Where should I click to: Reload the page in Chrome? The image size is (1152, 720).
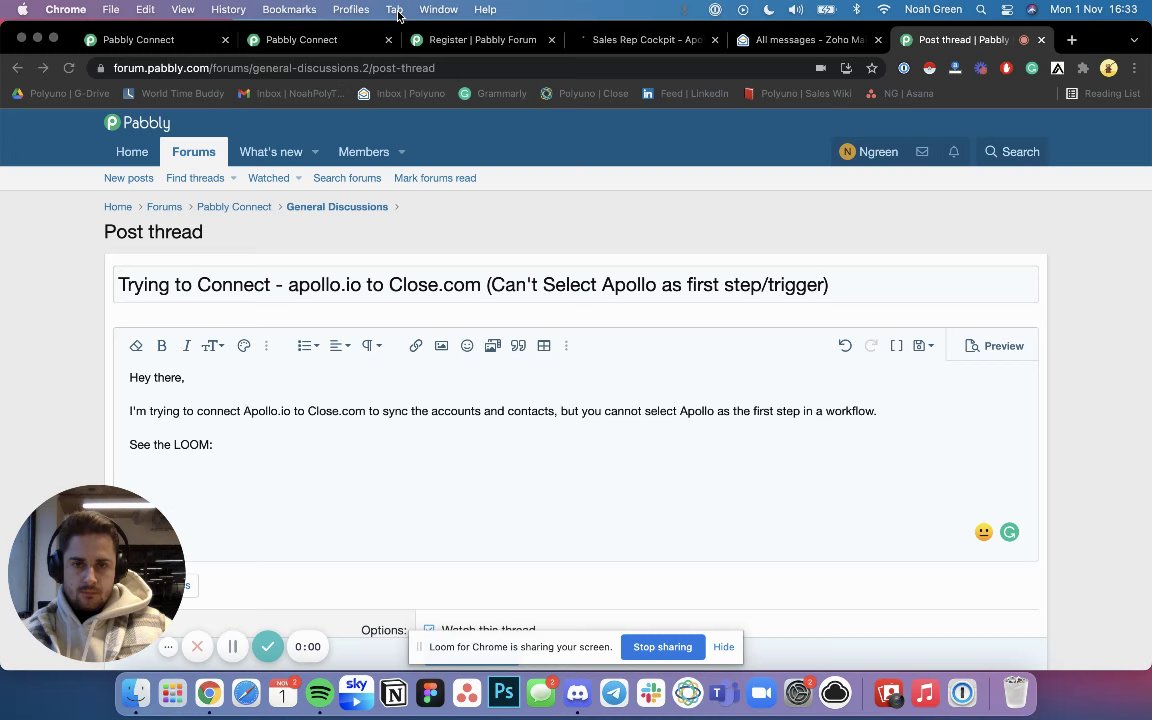pyautogui.click(x=69, y=68)
